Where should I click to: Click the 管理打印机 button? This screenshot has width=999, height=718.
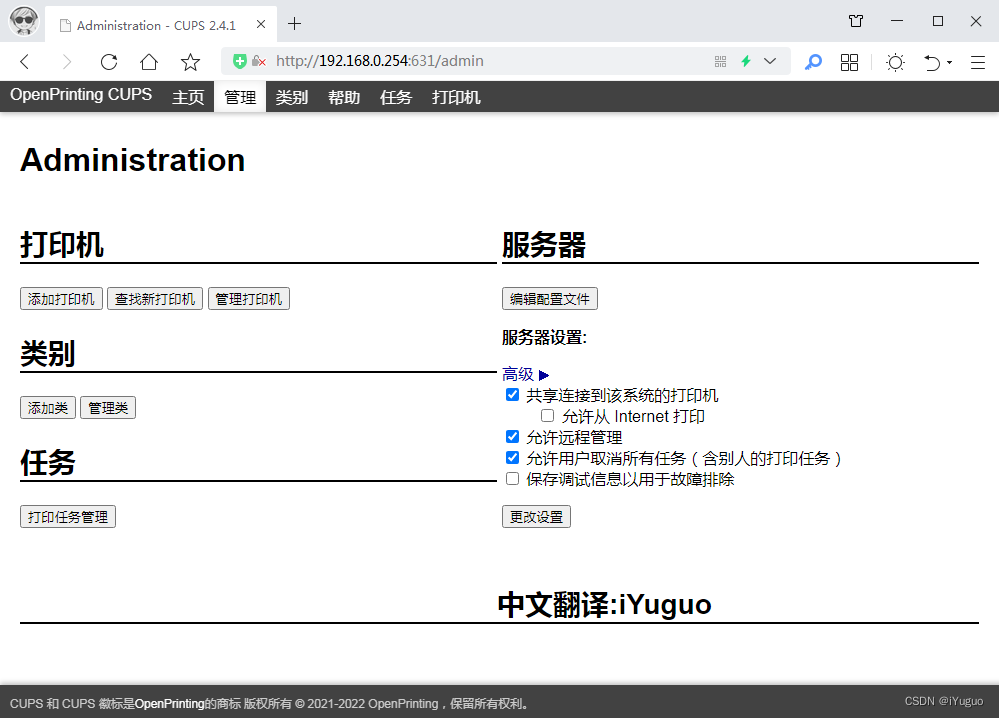(248, 299)
